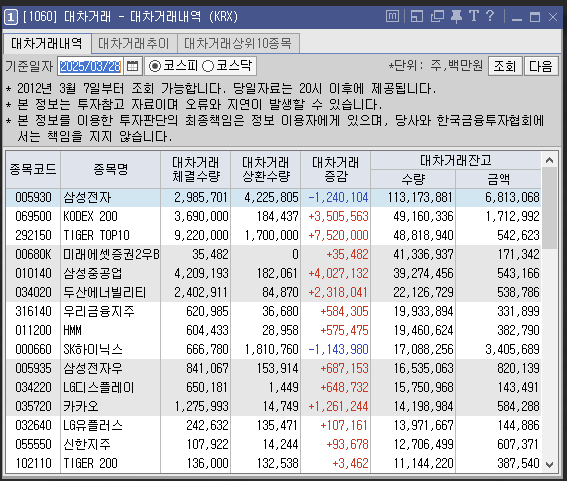This screenshot has width=567, height=481.
Task: Click executed volume 9,220,000
Action: coord(201,235)
